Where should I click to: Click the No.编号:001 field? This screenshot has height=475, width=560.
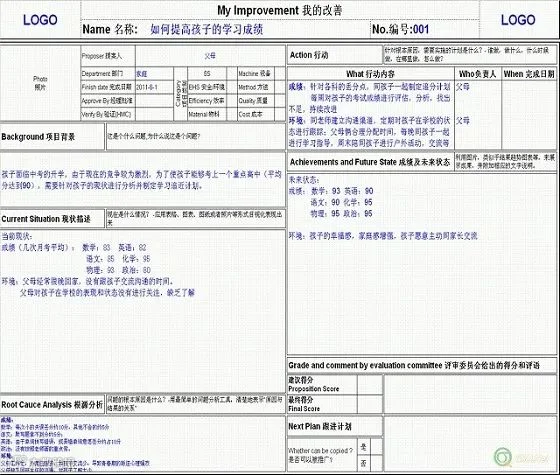[425, 29]
